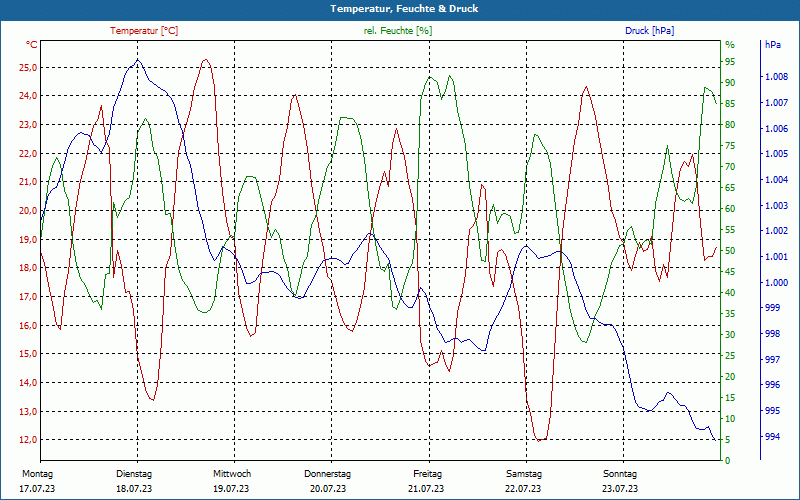Click the "Freitag" weekday label
The image size is (800, 500).
pyautogui.click(x=428, y=474)
